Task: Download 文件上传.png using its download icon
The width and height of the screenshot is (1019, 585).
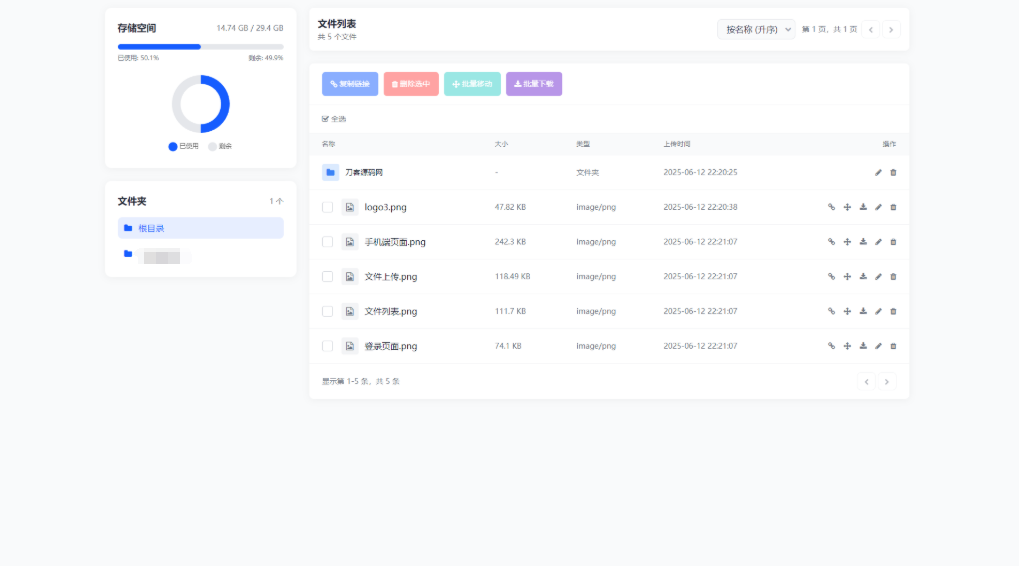Action: coord(863,276)
